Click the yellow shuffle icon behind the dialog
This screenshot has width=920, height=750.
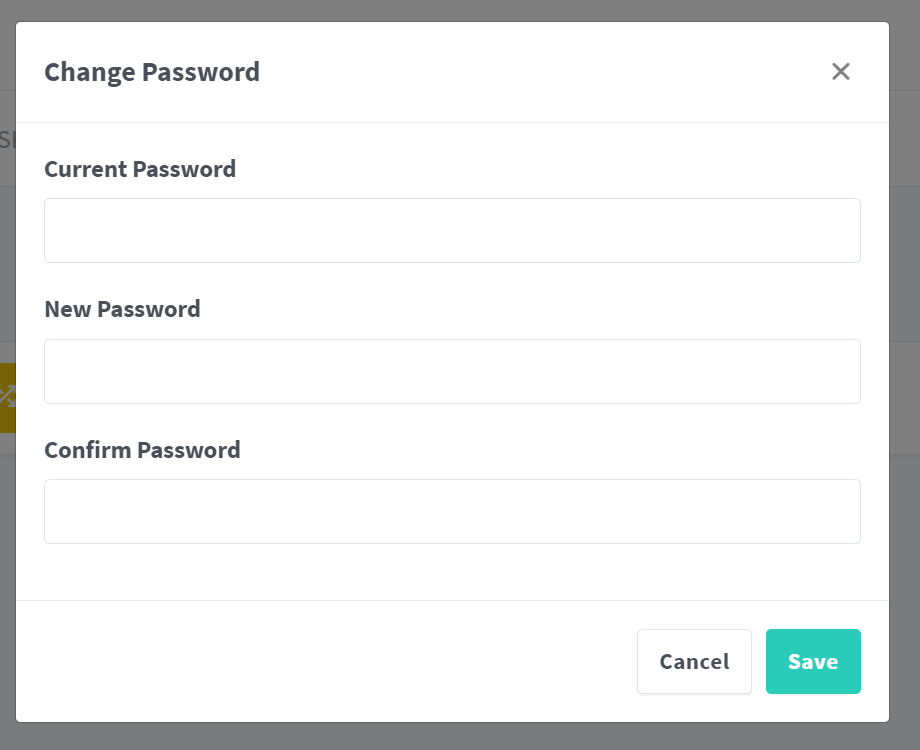tap(7, 397)
